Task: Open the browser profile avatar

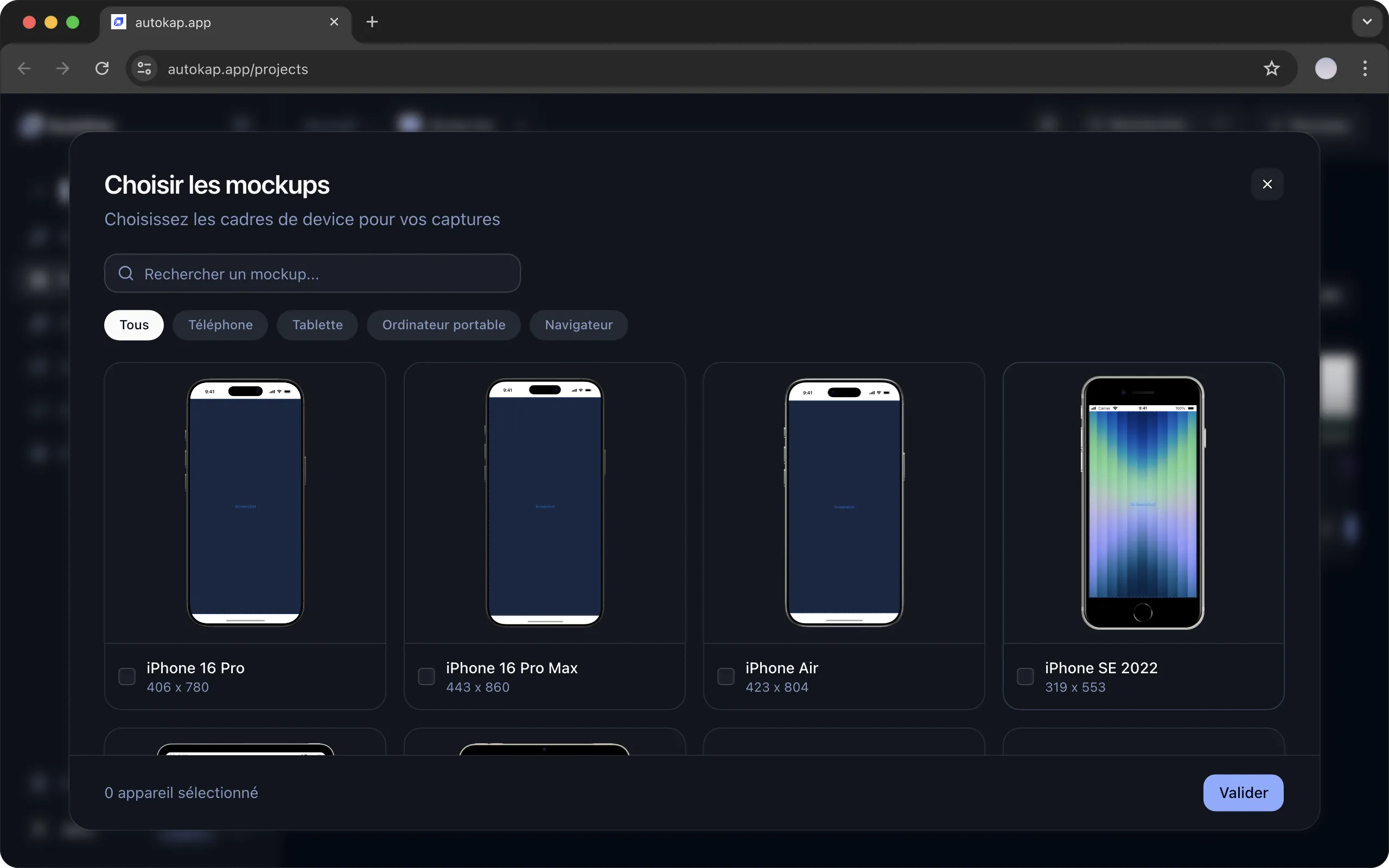Action: coord(1326,68)
